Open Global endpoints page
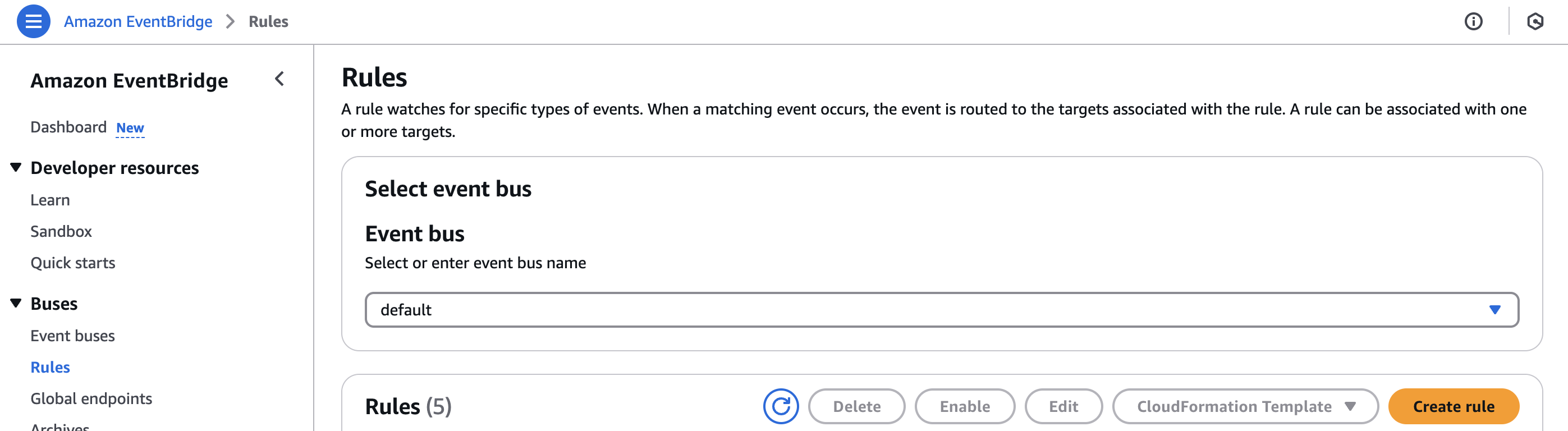This screenshot has height=431, width=1568. [91, 399]
